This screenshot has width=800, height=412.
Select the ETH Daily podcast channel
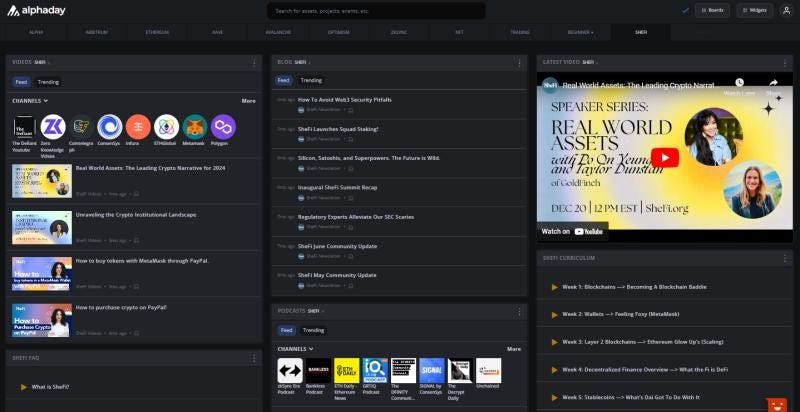[x=347, y=370]
